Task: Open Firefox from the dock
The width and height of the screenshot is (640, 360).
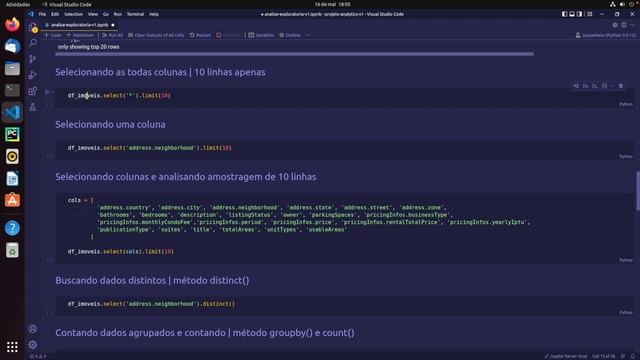Action: click(x=12, y=24)
